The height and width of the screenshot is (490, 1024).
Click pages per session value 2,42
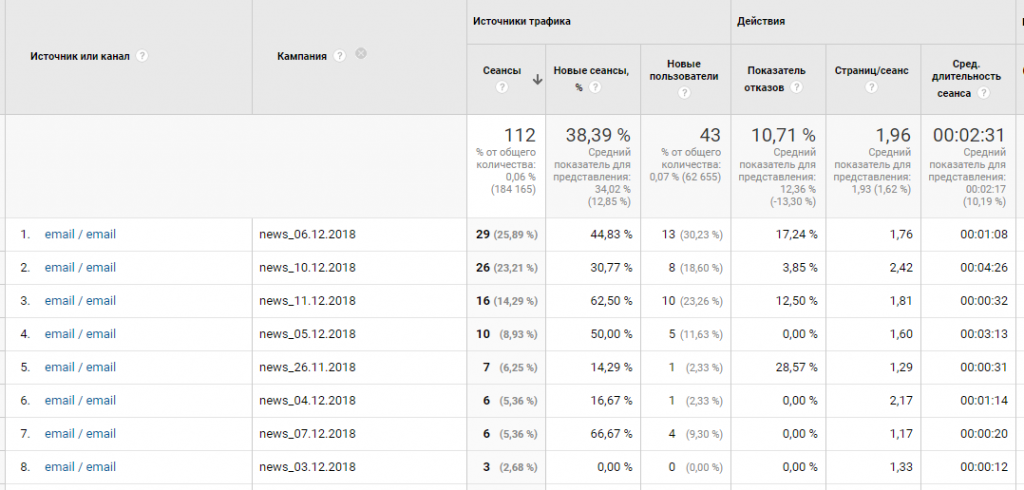pos(901,268)
